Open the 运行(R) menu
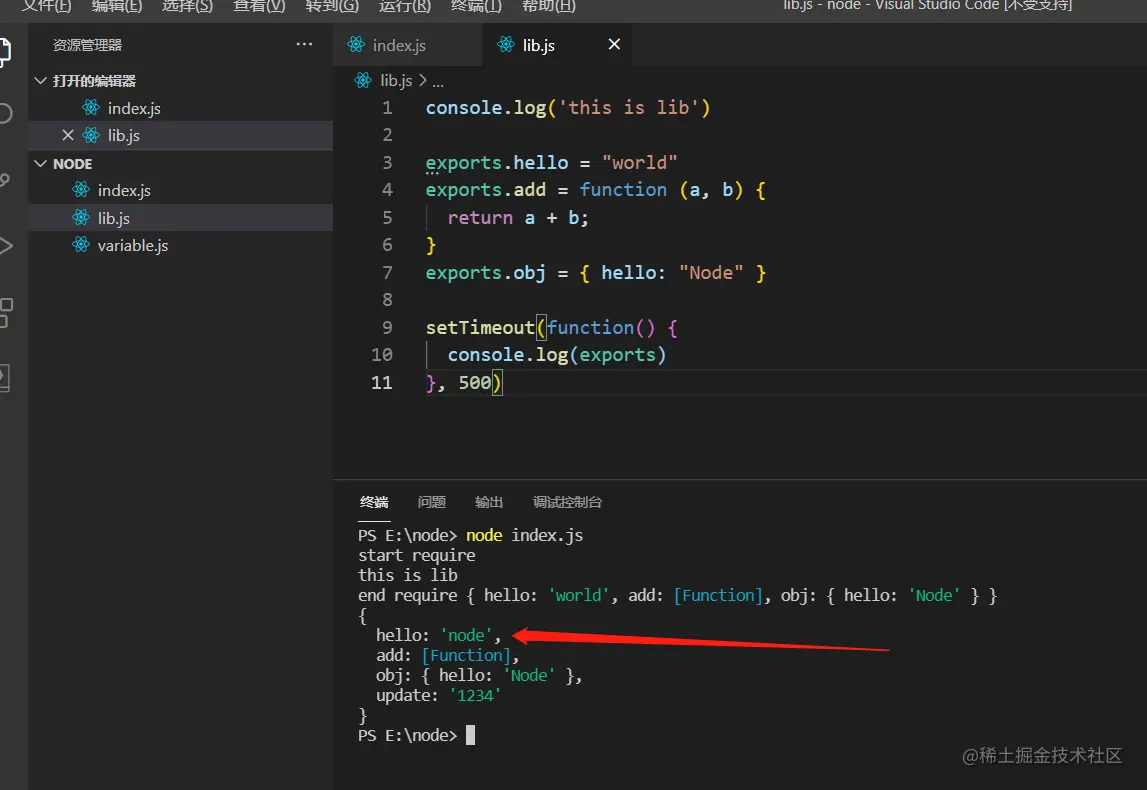Viewport: 1147px width, 790px height. point(405,6)
